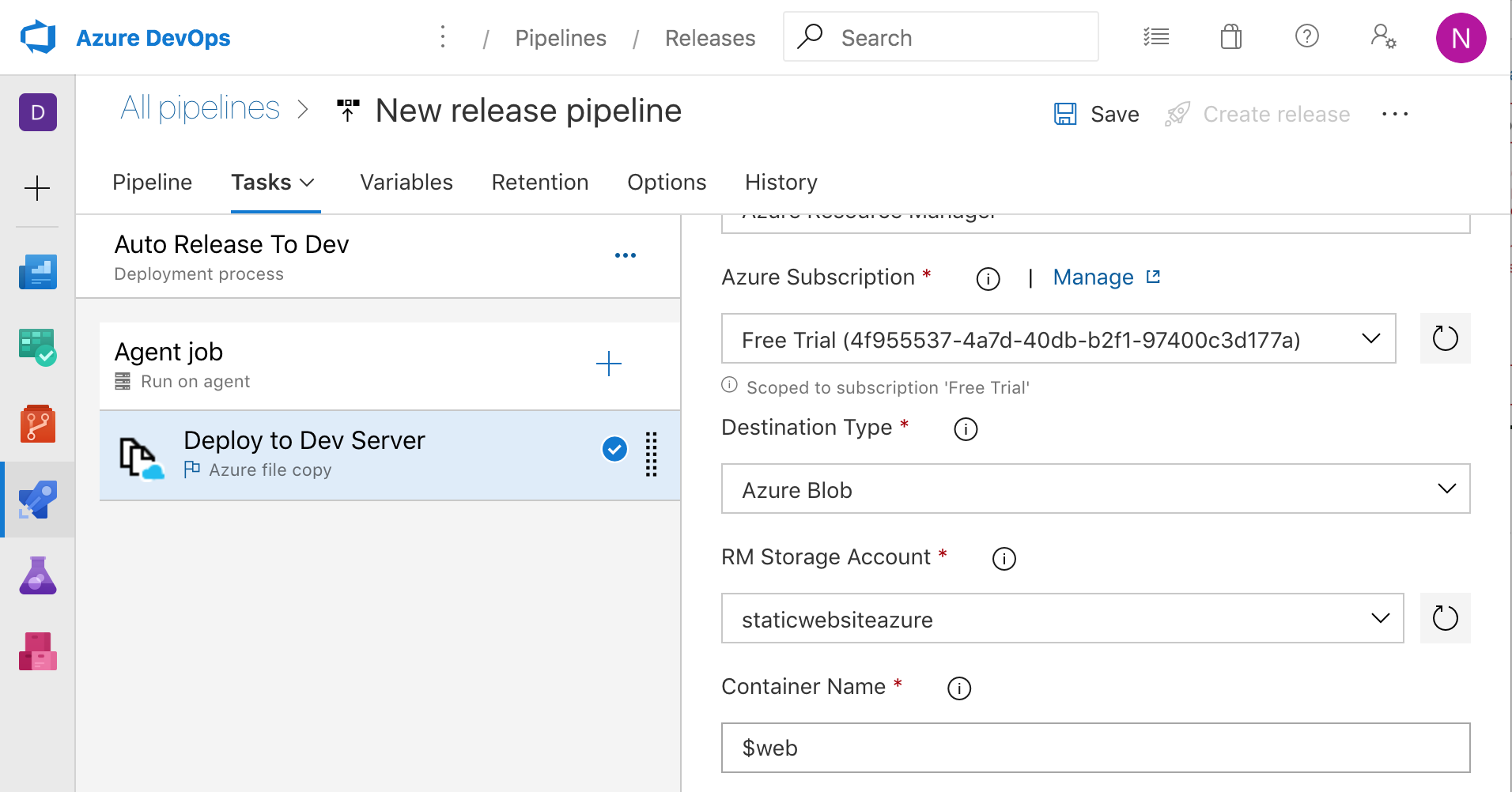Click the Deploy to Dev Server checkmark
Screen dimensions: 1512x792
tap(614, 449)
